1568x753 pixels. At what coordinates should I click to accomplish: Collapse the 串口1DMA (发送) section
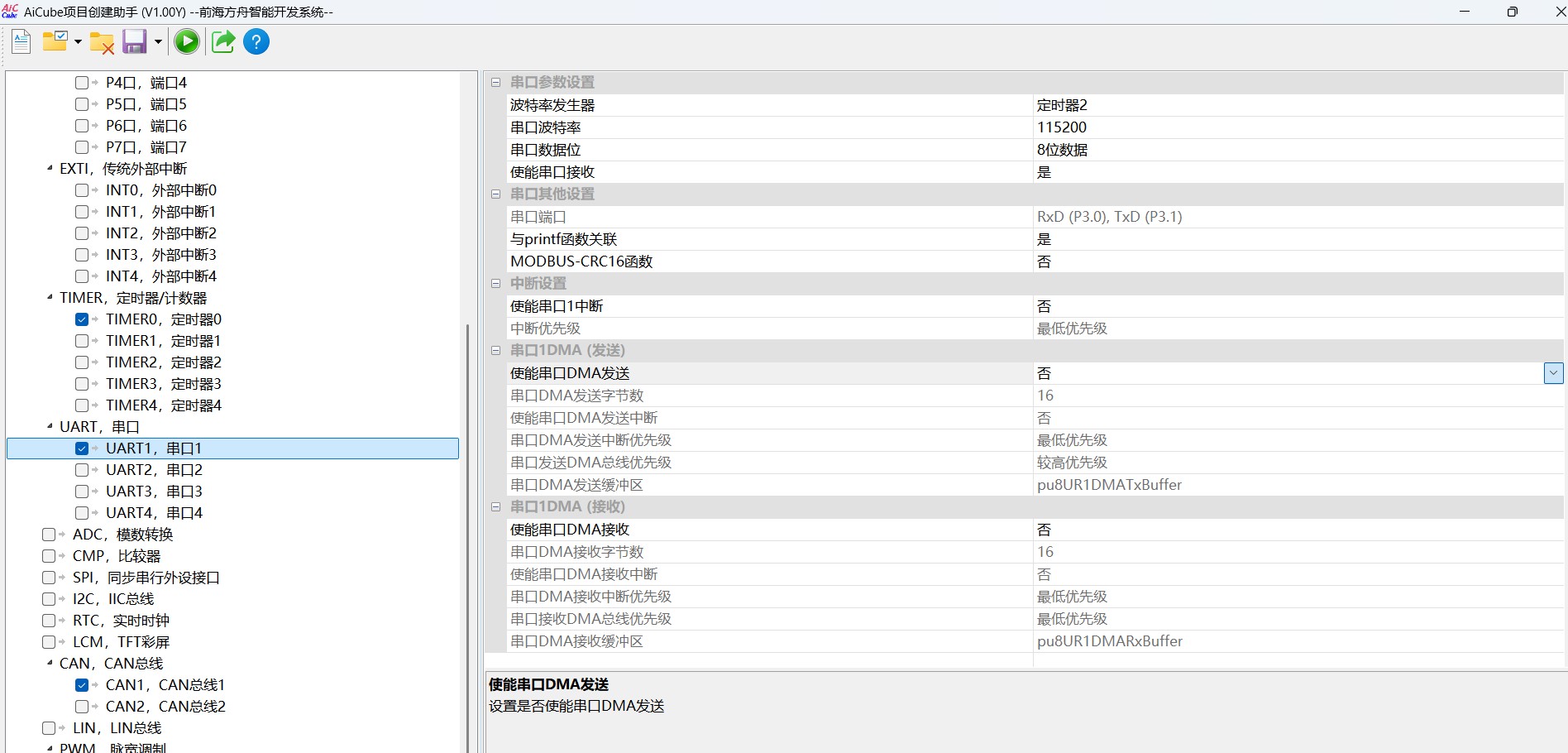pos(495,350)
